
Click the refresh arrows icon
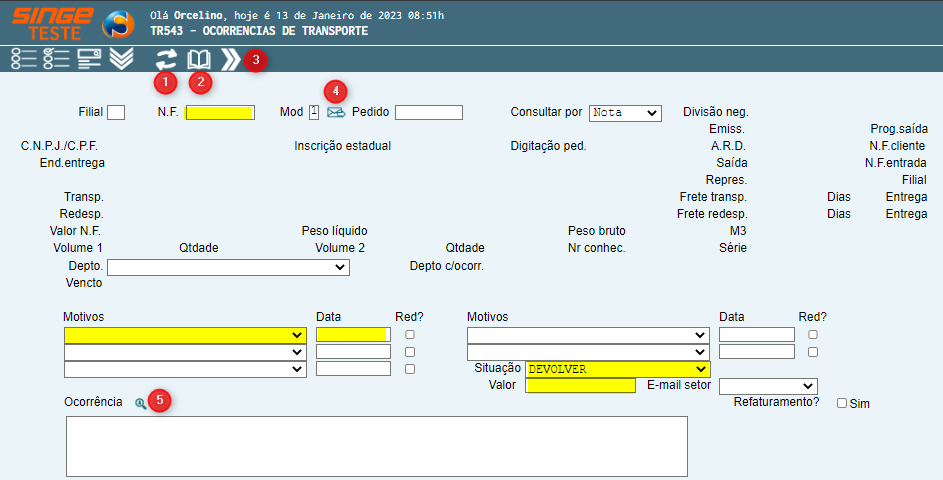[x=167, y=60]
